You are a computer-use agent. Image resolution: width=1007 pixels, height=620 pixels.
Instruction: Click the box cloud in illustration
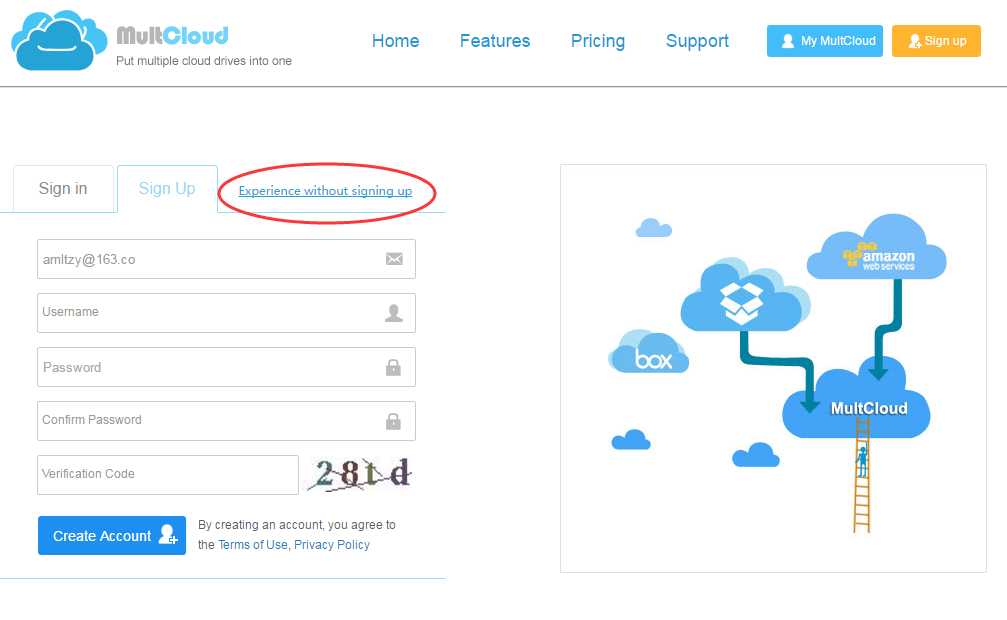point(649,352)
